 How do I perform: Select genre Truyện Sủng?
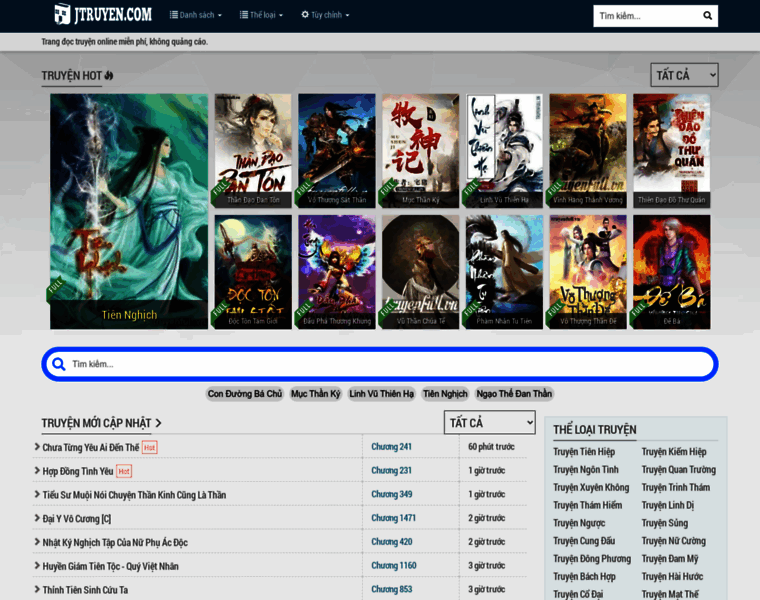tap(665, 523)
